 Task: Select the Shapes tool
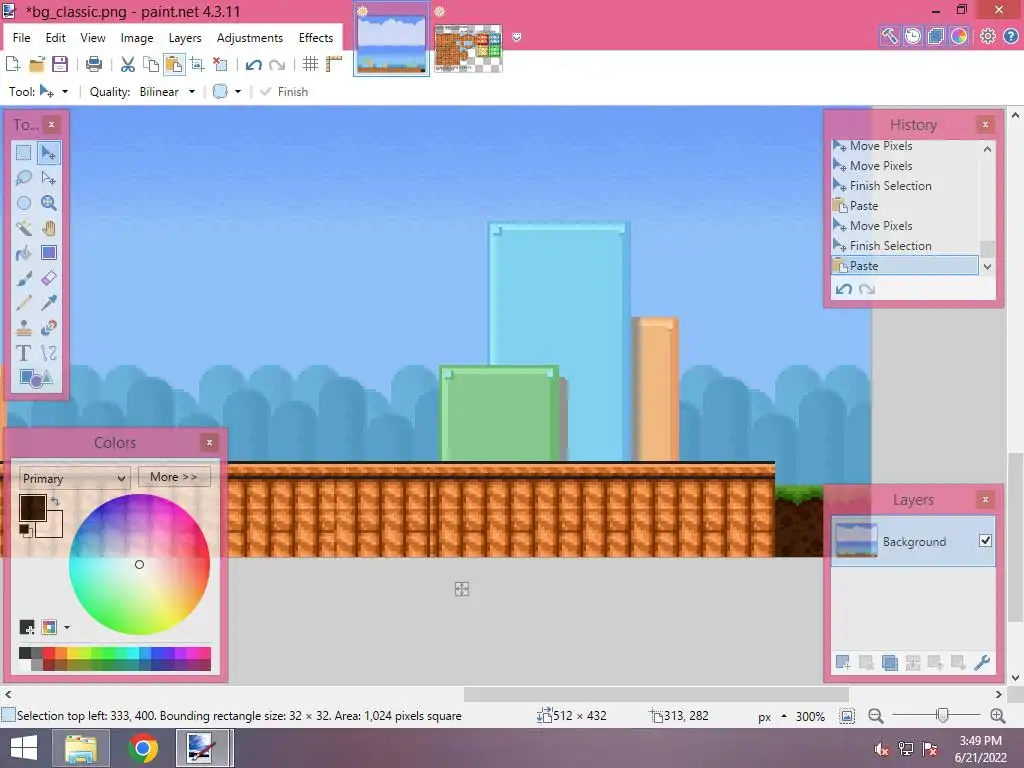[36, 378]
